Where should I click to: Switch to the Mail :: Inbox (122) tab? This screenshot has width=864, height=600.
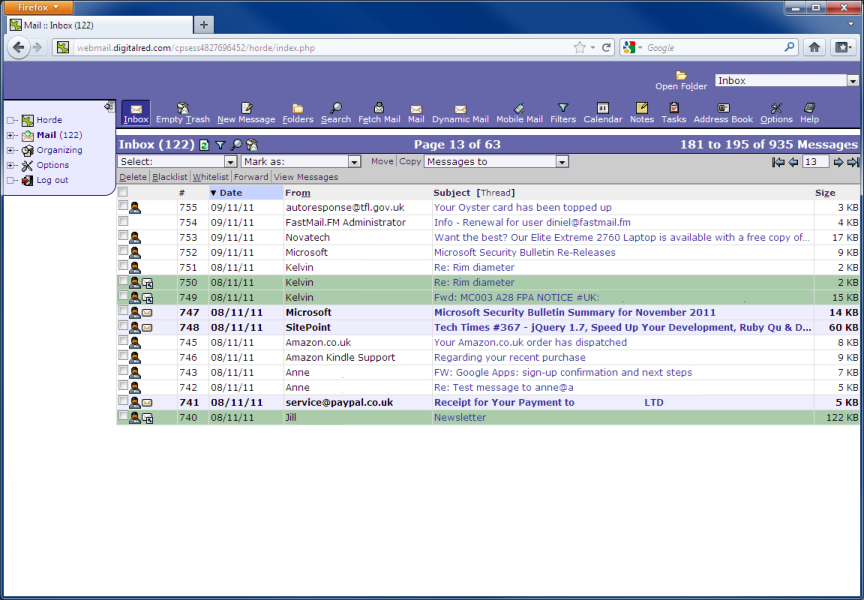[x=100, y=25]
